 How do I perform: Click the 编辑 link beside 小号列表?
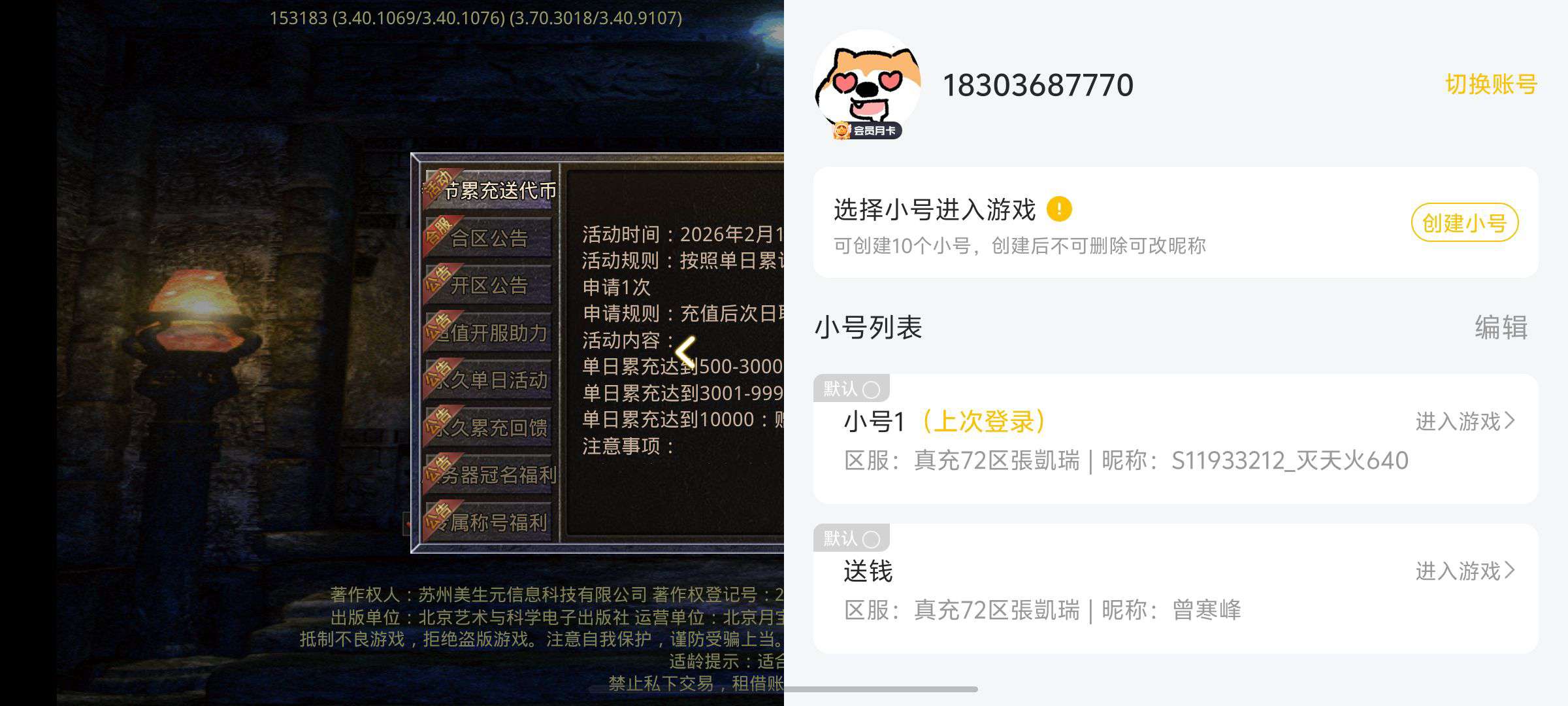point(1501,328)
